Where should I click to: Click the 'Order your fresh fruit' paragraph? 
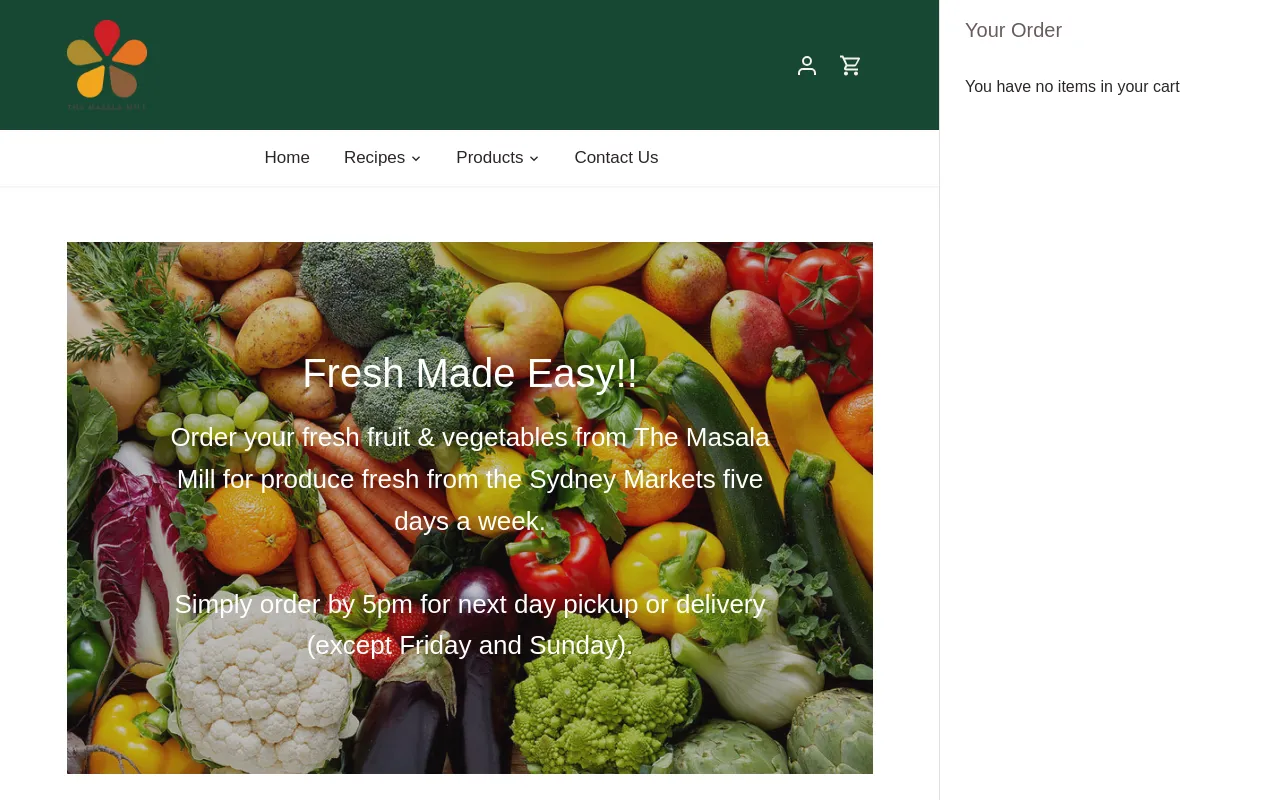pos(470,479)
